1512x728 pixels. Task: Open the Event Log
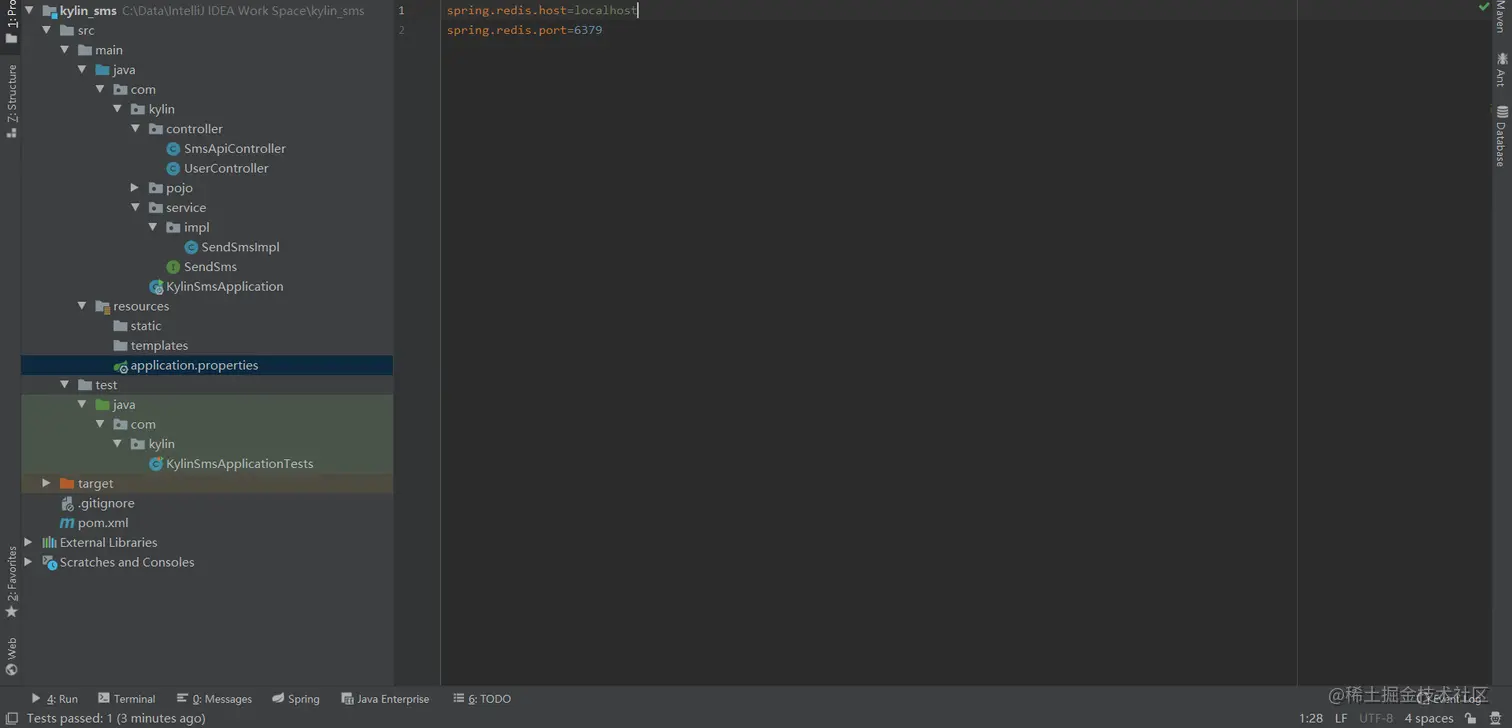[1451, 699]
